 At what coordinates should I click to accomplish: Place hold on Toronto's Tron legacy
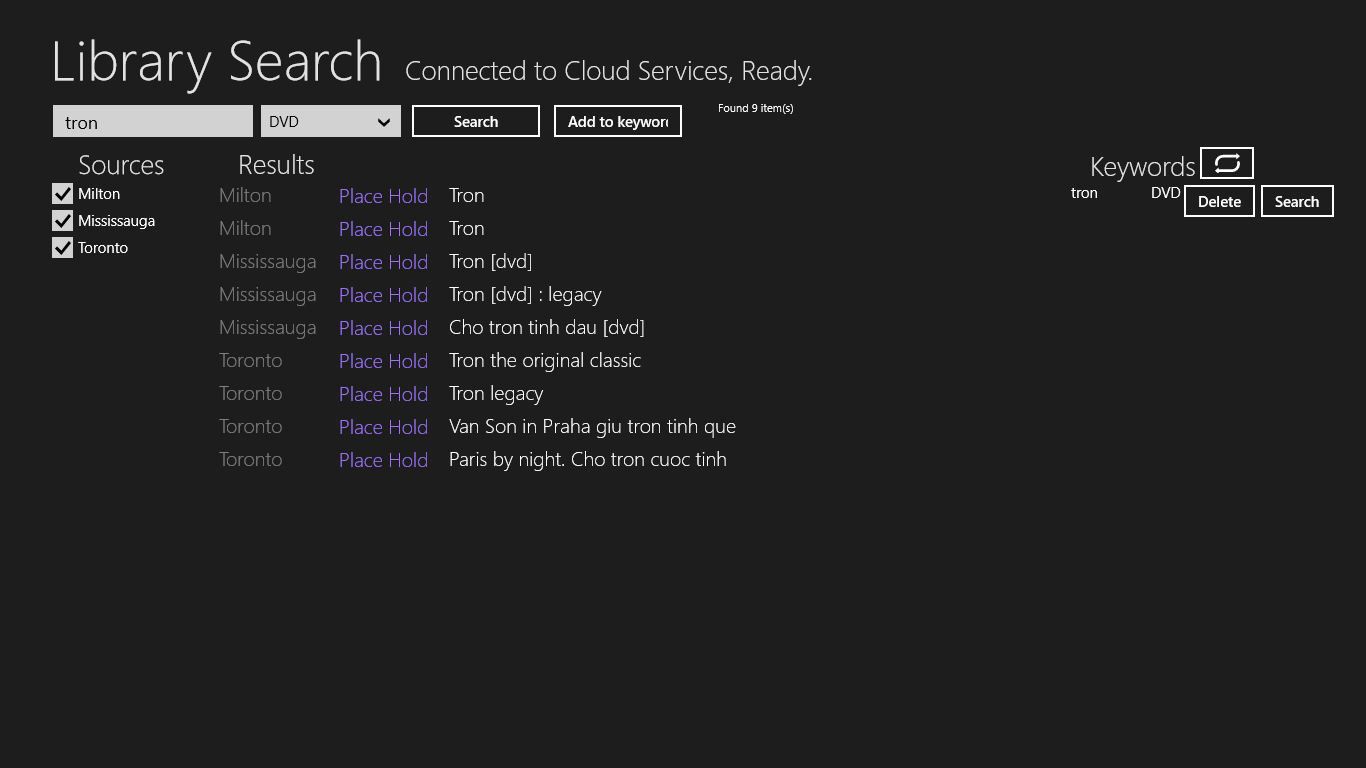383,394
